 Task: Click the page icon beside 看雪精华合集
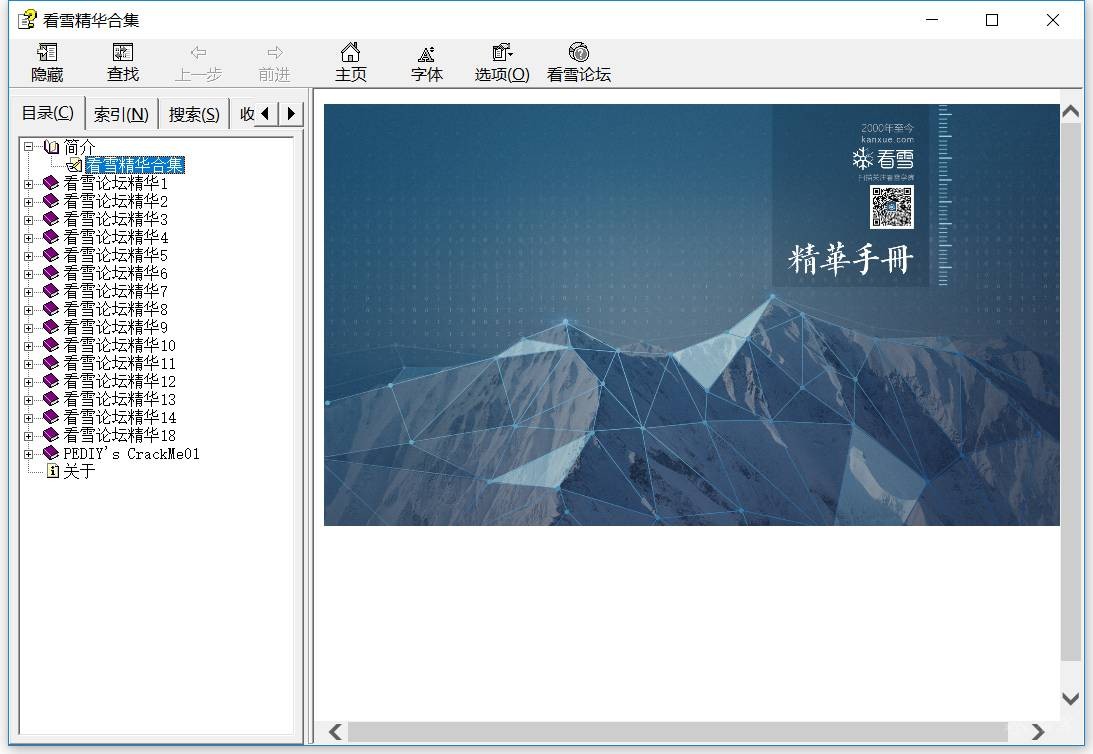click(x=75, y=165)
